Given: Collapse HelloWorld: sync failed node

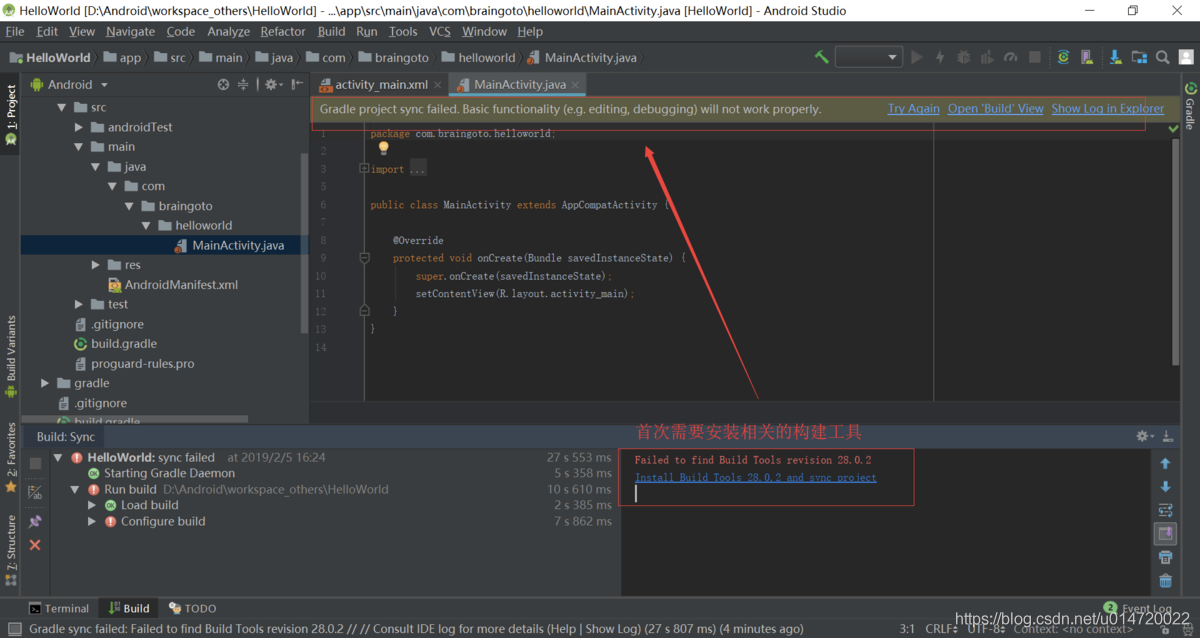Looking at the screenshot, I should pos(59,458).
